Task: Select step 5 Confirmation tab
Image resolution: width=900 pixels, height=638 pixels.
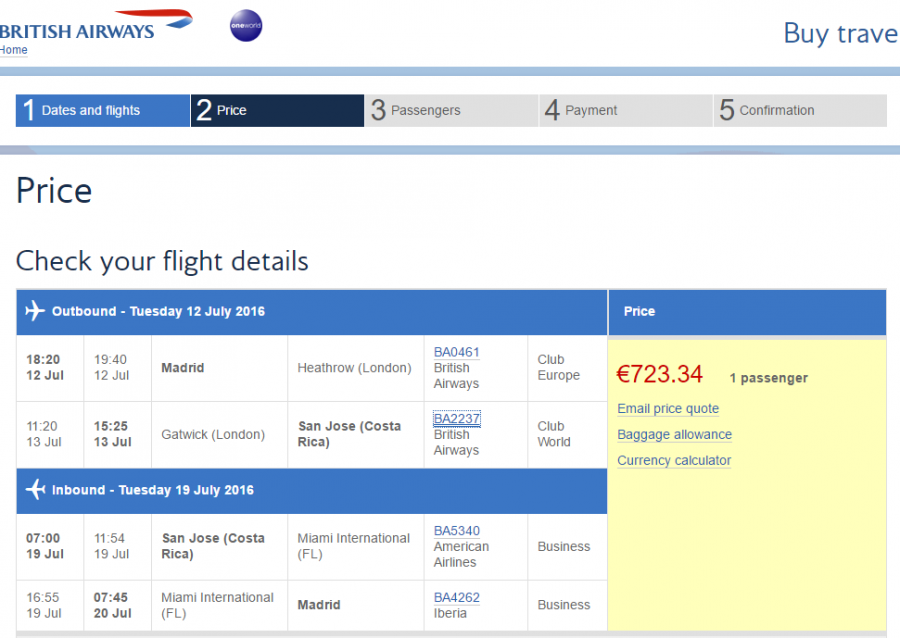Action: [799, 111]
